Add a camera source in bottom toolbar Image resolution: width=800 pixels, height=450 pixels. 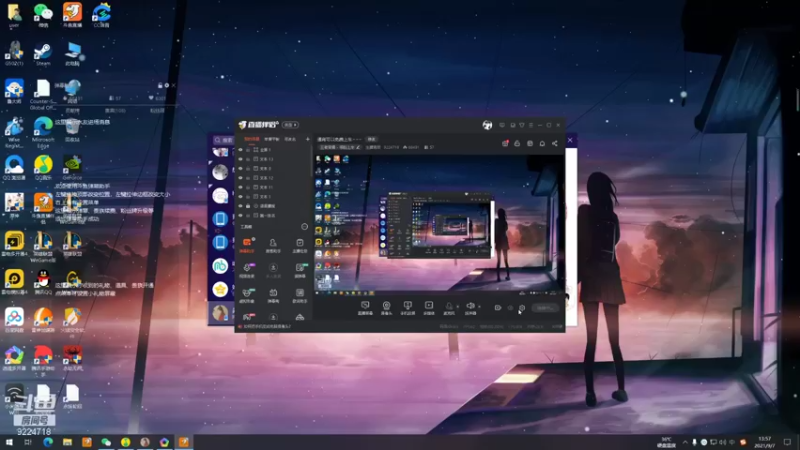[x=386, y=308]
